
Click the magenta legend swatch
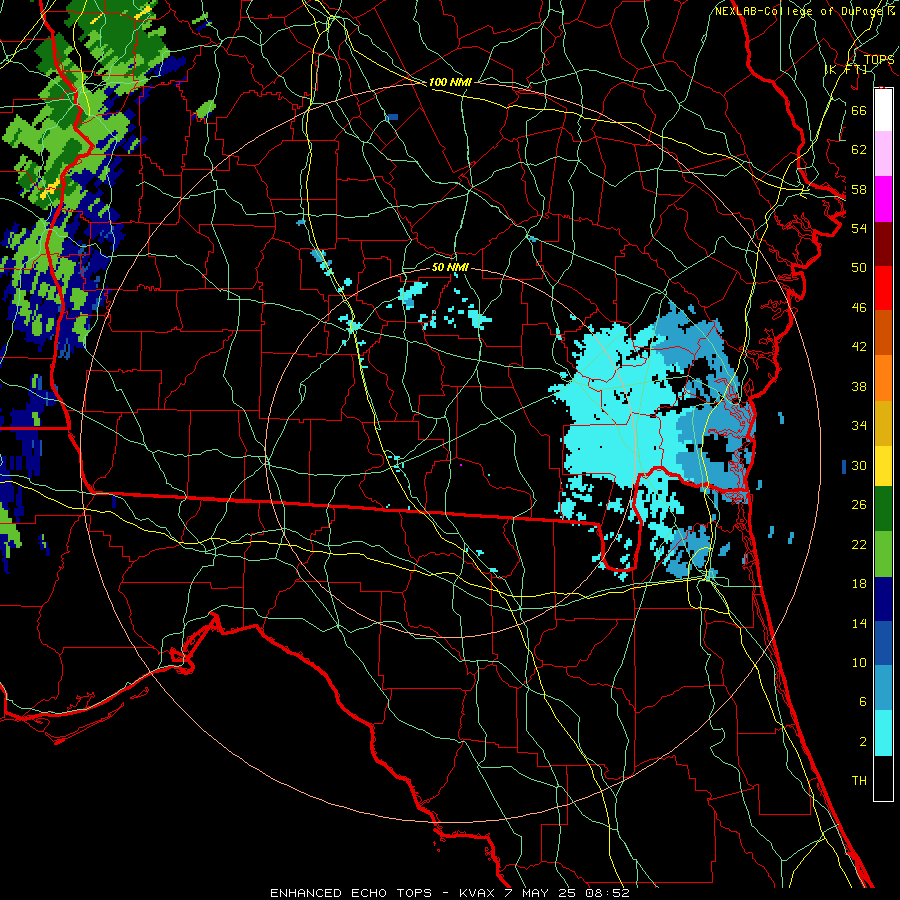coord(883,199)
